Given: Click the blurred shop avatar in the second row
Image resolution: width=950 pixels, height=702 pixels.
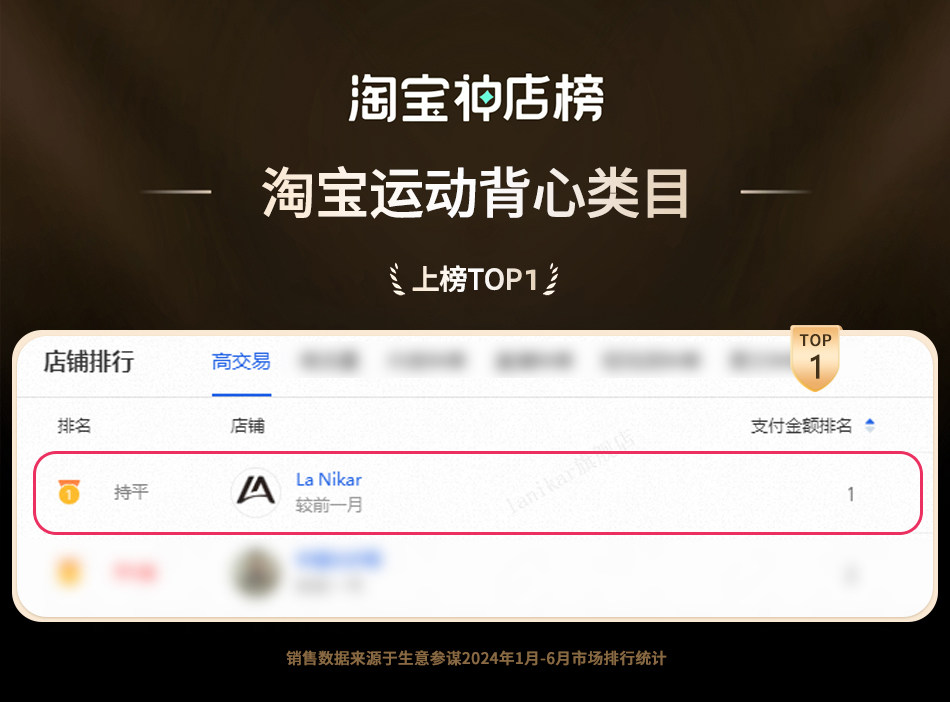Looking at the screenshot, I should tap(257, 572).
